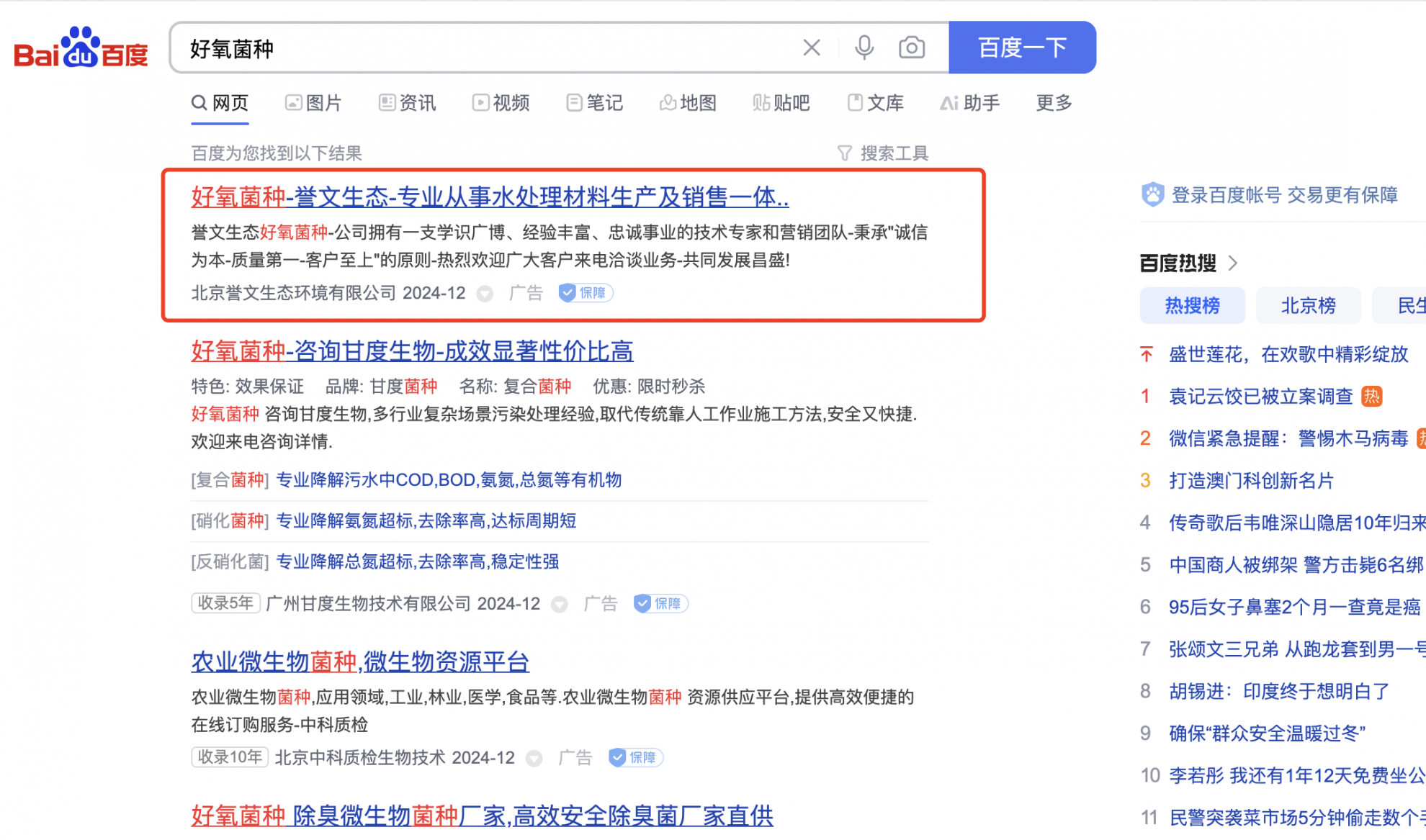Click 保障 badge on 中科质检 result
The width and height of the screenshot is (1426, 840).
(635, 757)
